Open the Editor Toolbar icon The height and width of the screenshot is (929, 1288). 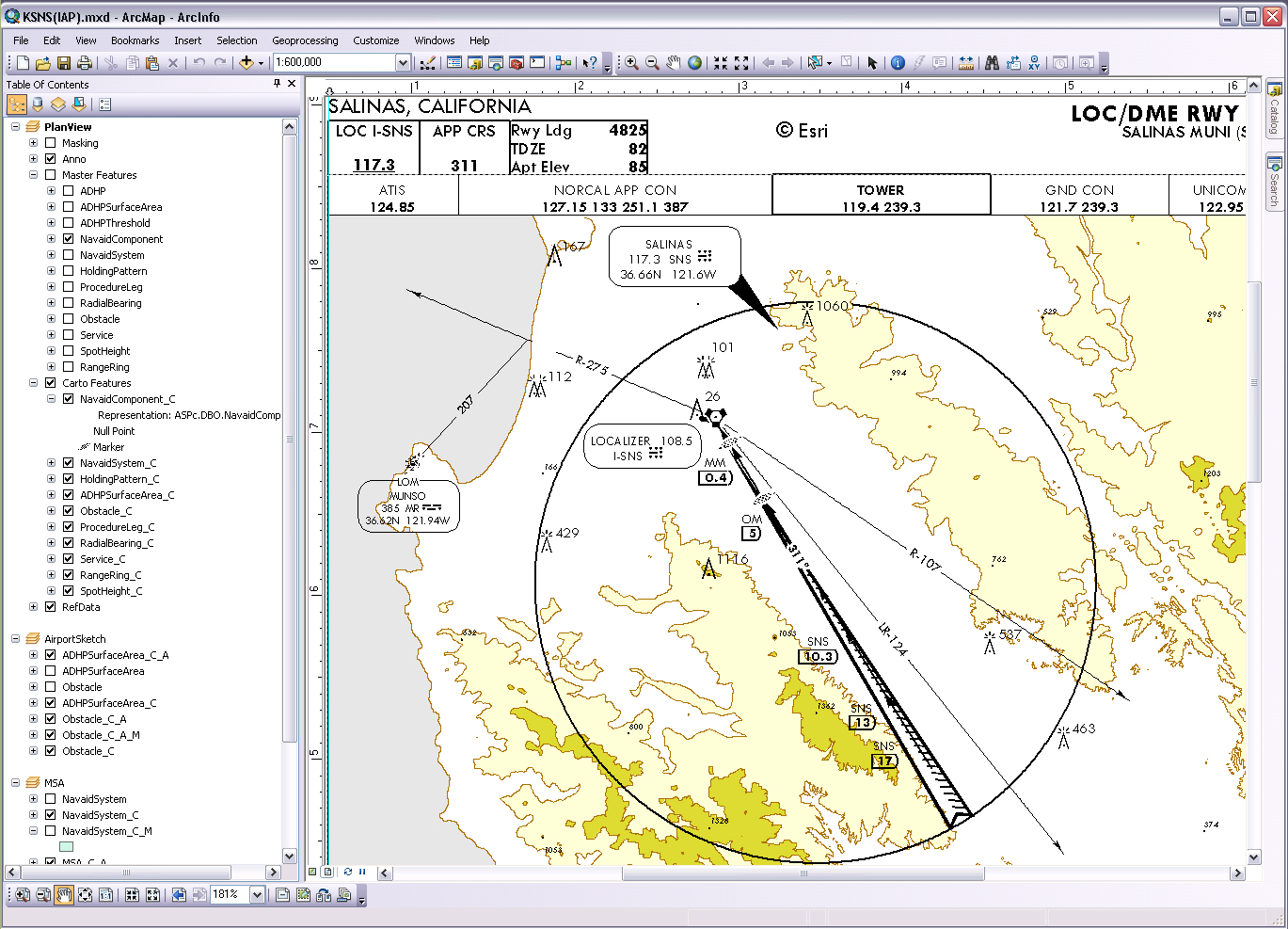(x=427, y=63)
